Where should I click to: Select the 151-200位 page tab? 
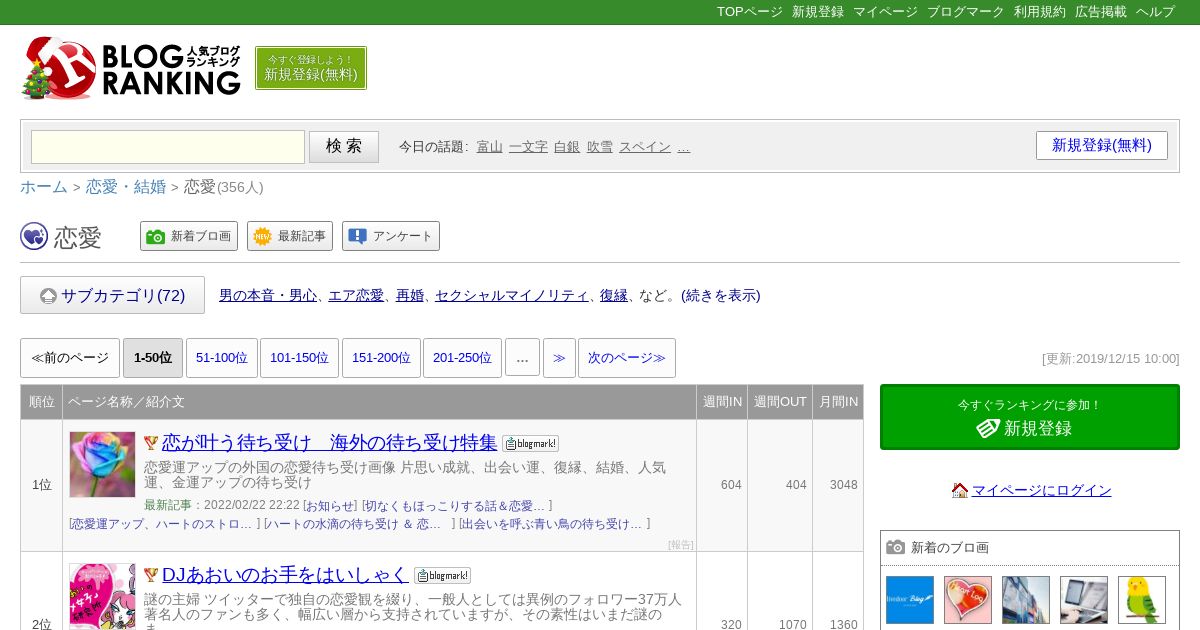(381, 358)
